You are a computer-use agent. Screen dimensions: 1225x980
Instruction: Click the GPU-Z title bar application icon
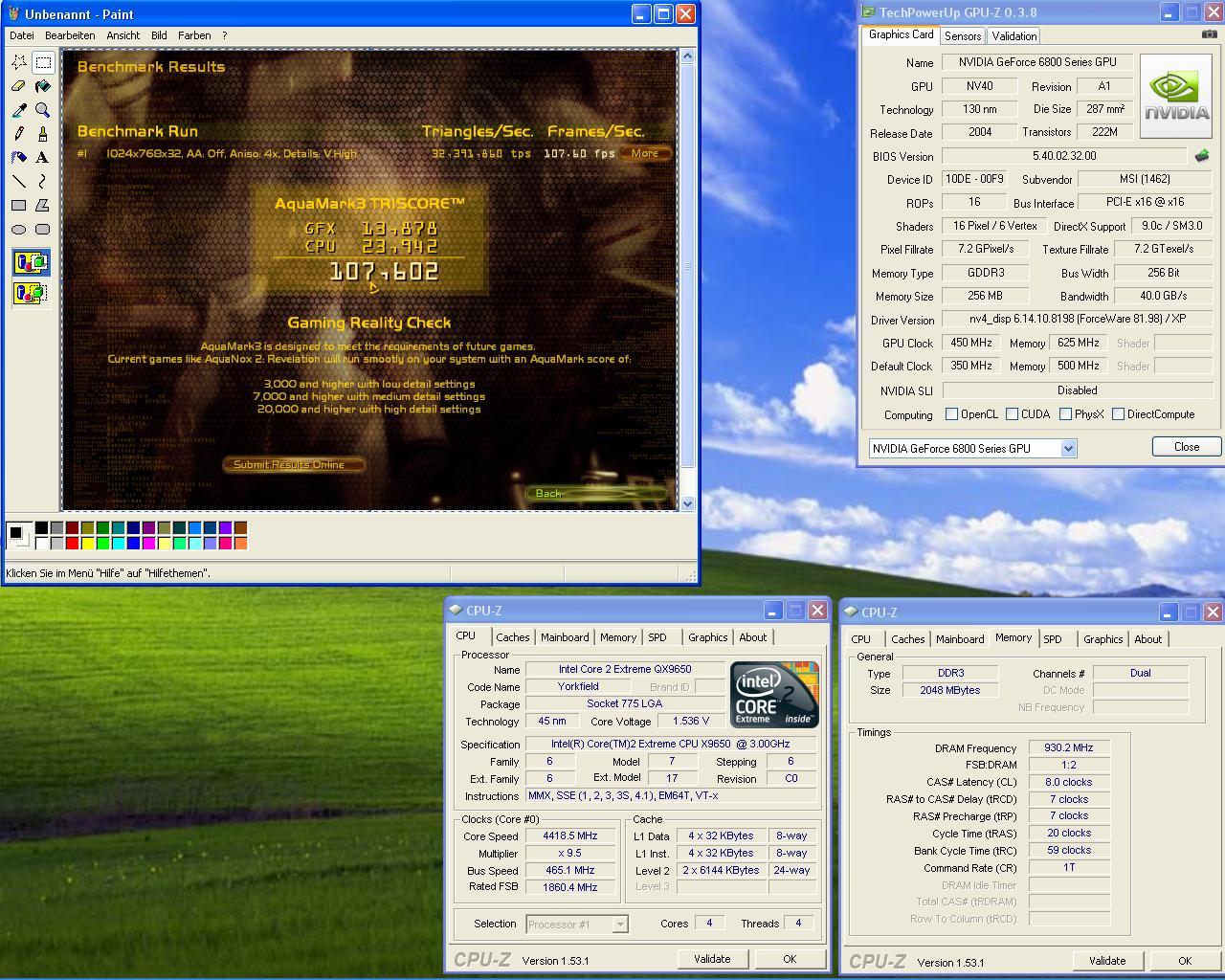pos(868,12)
